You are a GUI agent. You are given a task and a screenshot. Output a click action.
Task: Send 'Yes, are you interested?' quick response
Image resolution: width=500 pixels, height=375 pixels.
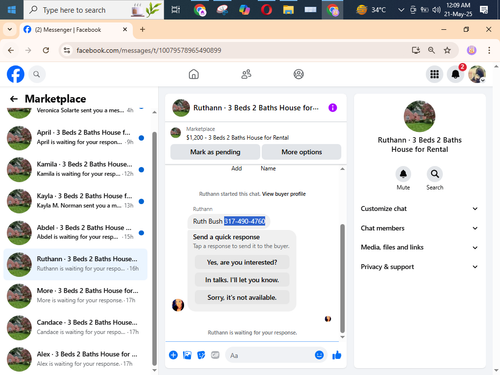coord(242,262)
